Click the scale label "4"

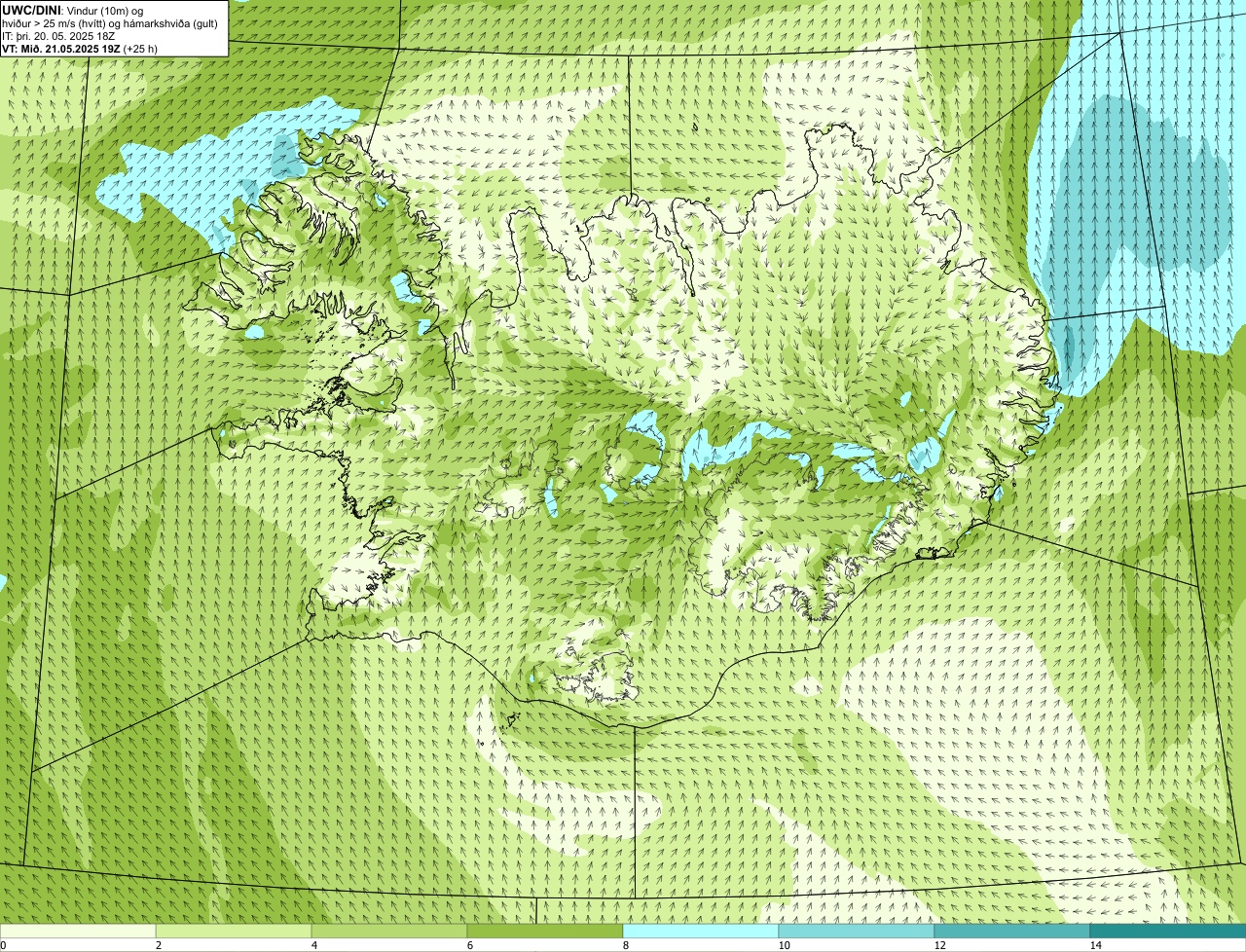(x=313, y=945)
